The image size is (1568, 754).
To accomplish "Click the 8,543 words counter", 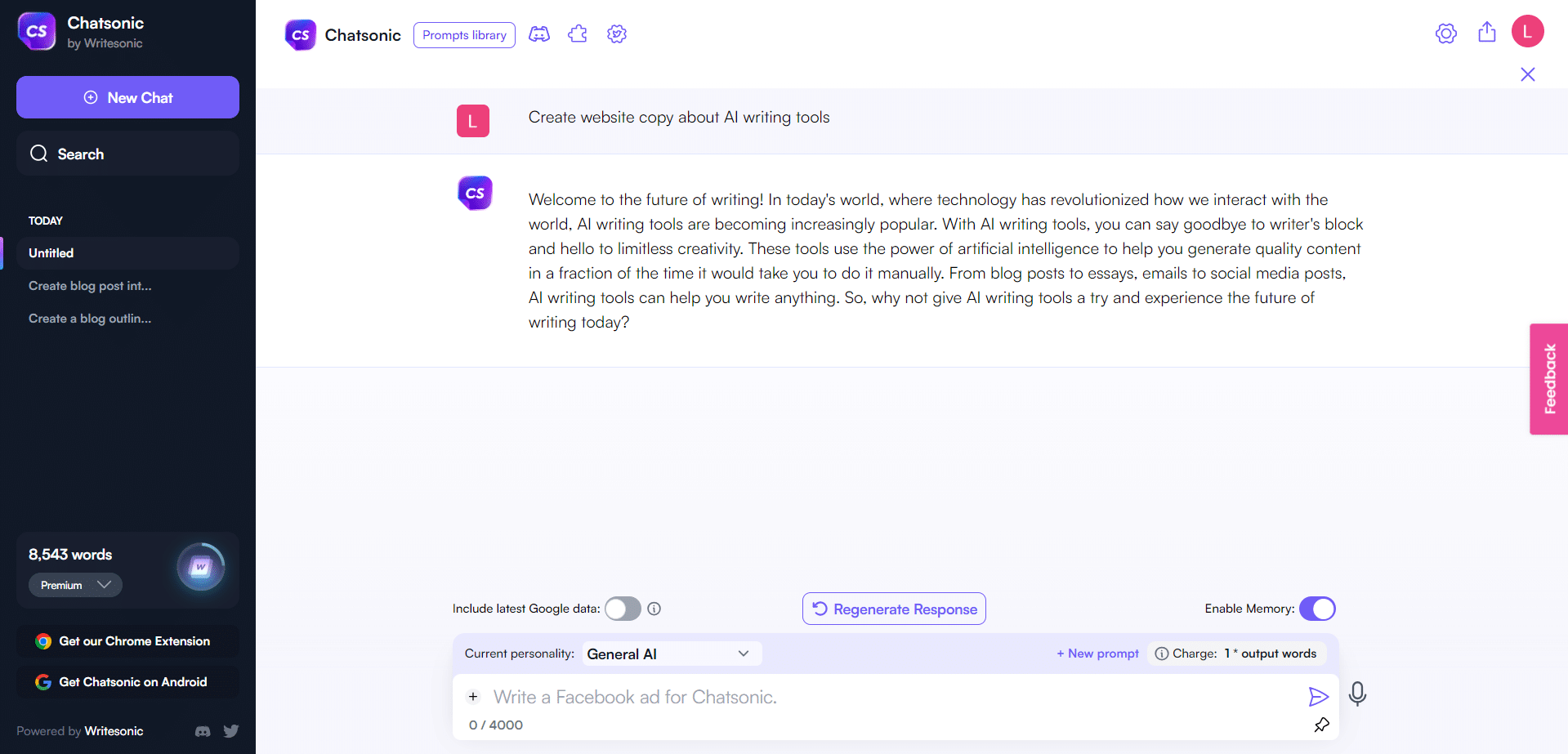I will (x=70, y=555).
